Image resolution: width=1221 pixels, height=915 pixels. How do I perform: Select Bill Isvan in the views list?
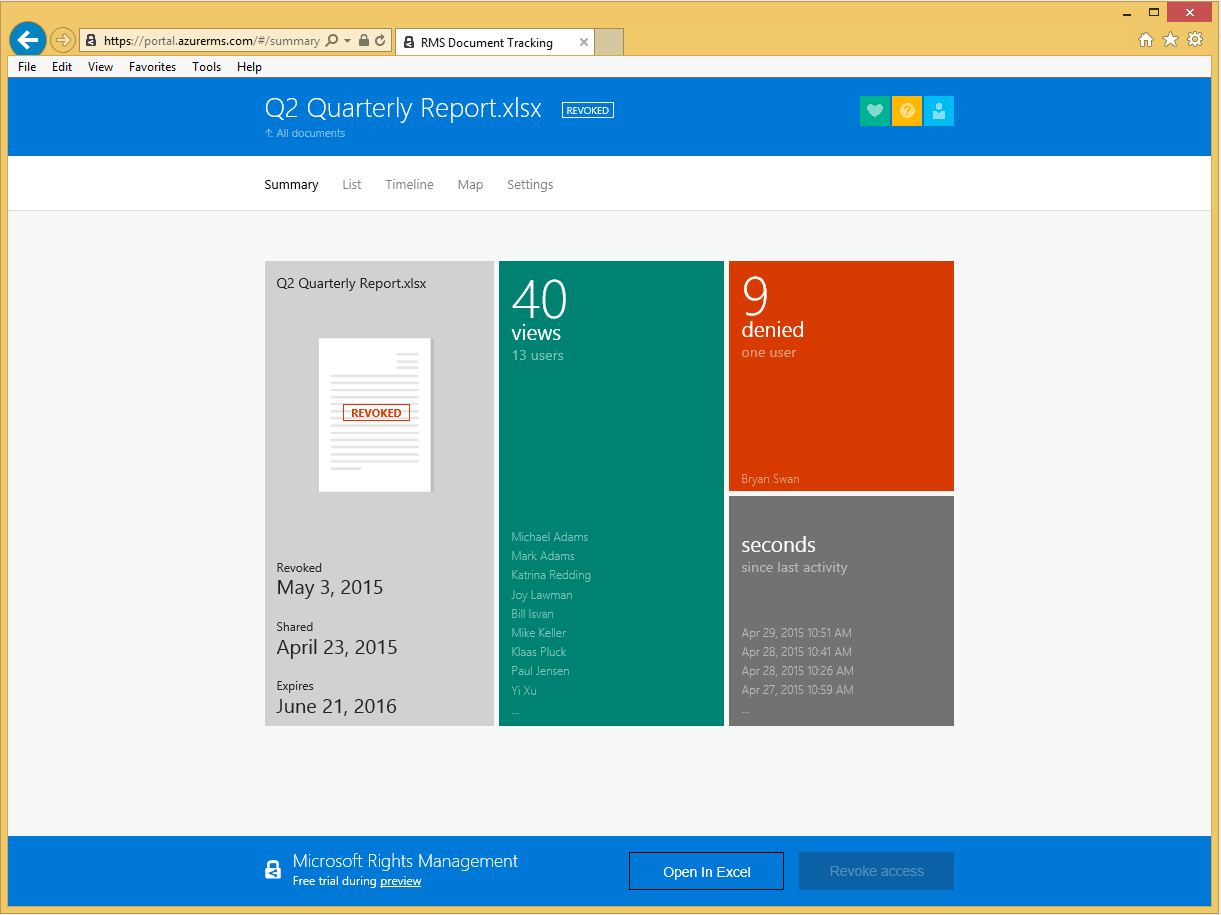point(532,614)
